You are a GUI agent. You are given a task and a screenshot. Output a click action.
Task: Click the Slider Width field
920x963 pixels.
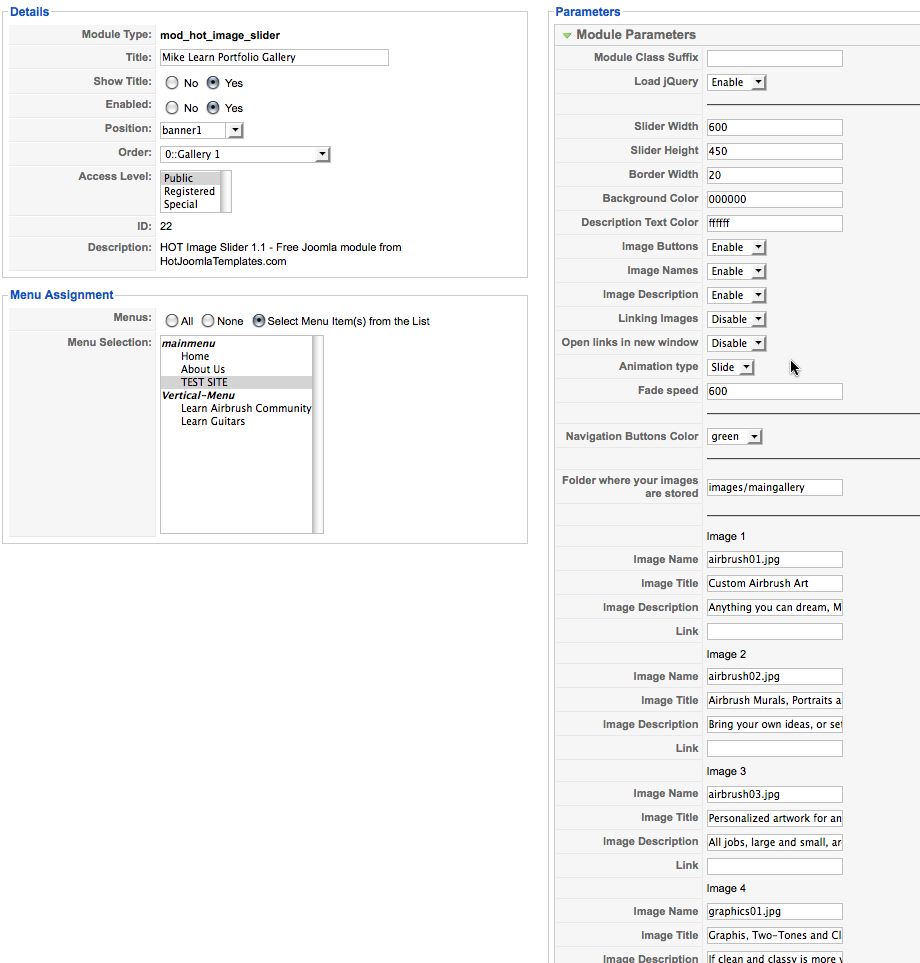pyautogui.click(x=774, y=127)
